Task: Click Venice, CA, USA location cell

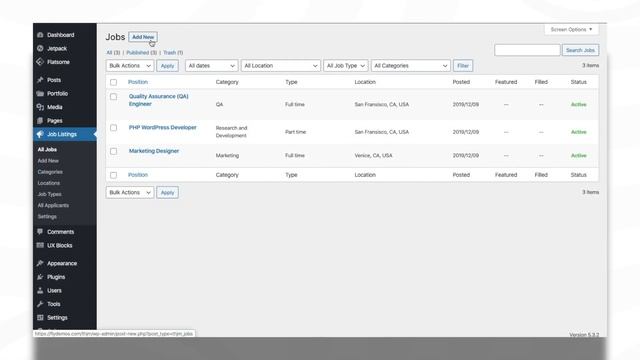Action: click(x=373, y=156)
